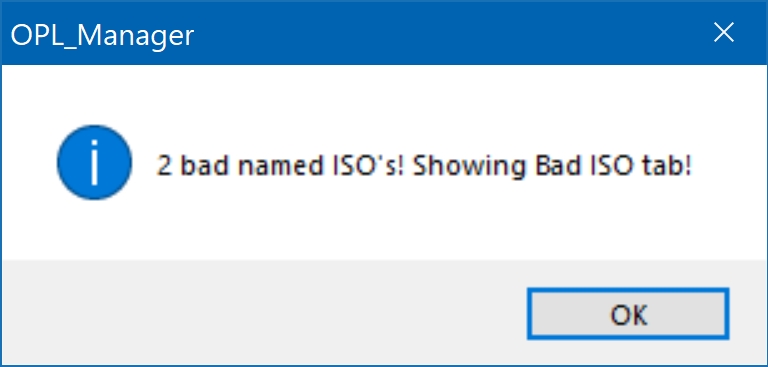Confirm the bad ISO notice with OK

pos(628,314)
